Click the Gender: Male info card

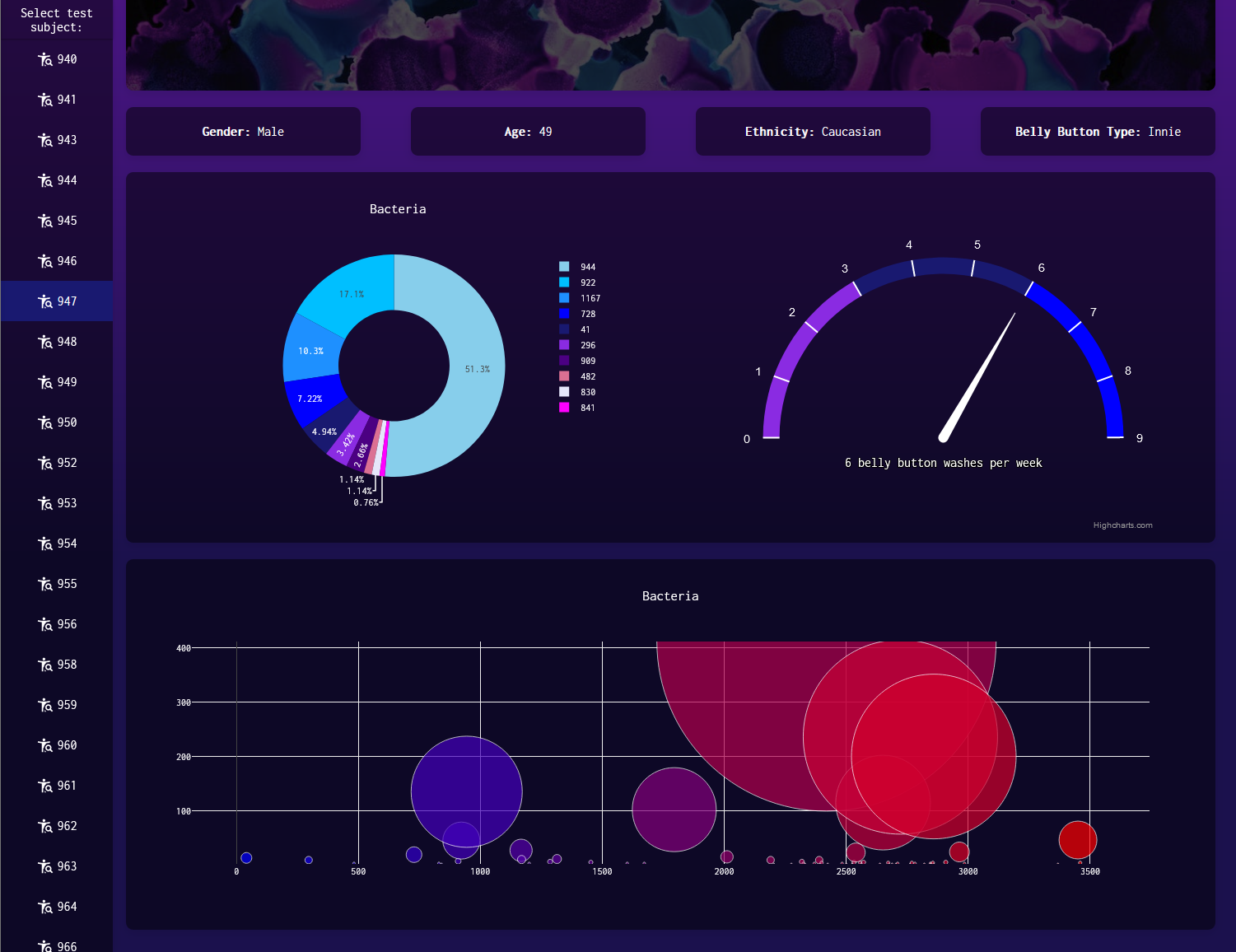[x=243, y=131]
